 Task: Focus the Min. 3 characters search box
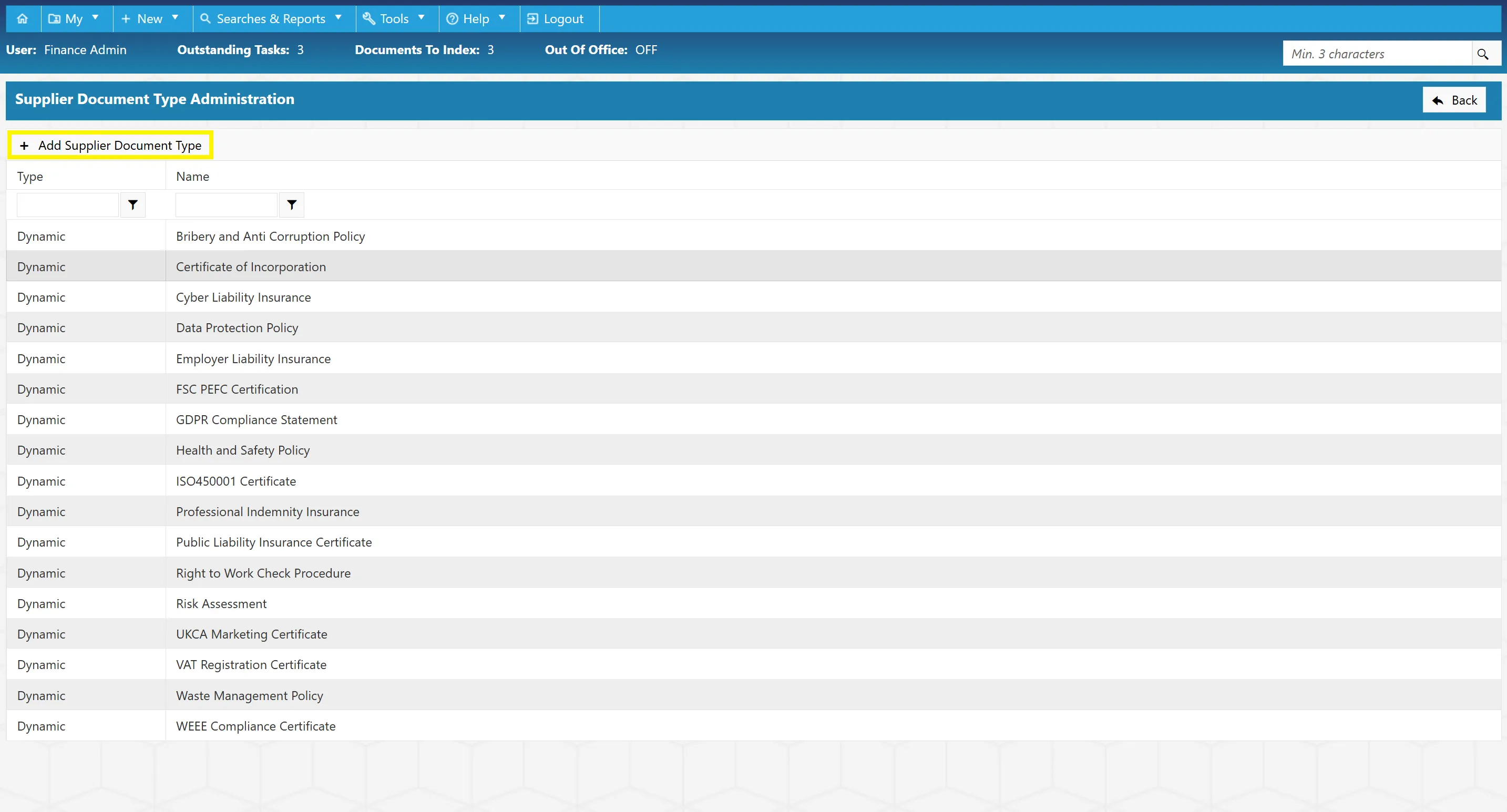[1377, 54]
